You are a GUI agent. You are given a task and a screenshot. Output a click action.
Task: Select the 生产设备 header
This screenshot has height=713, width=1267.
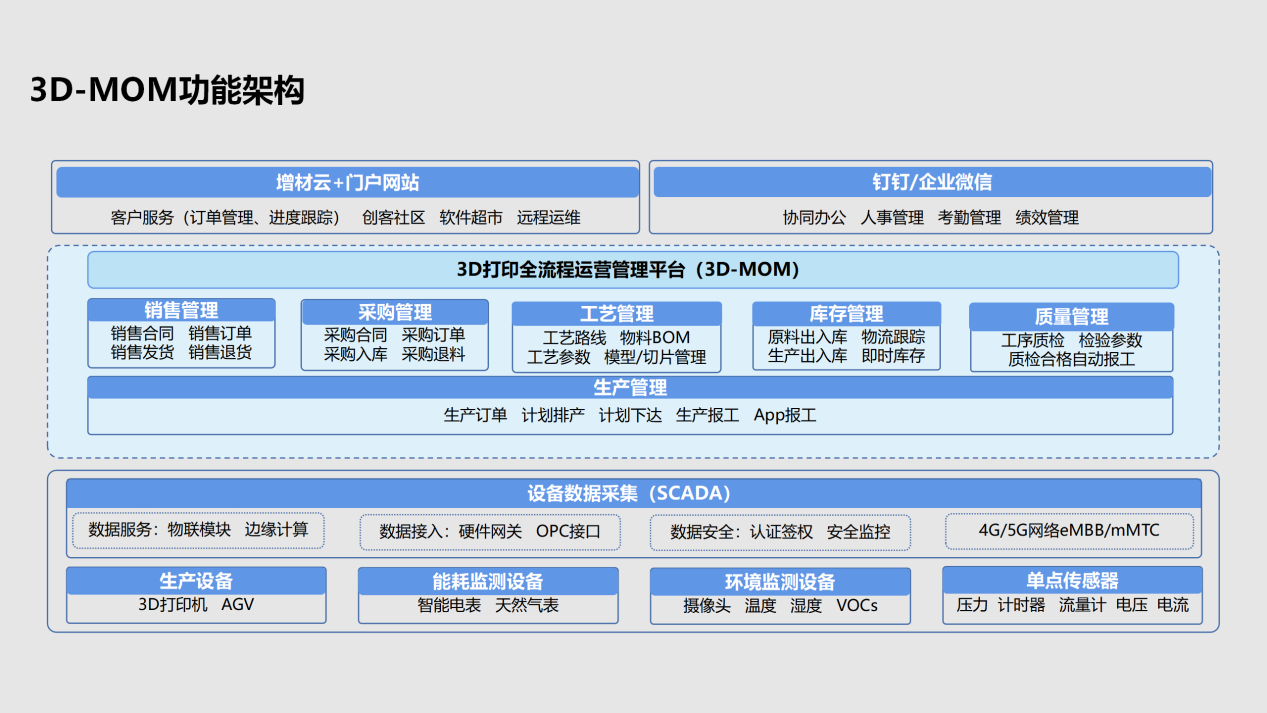(x=196, y=581)
